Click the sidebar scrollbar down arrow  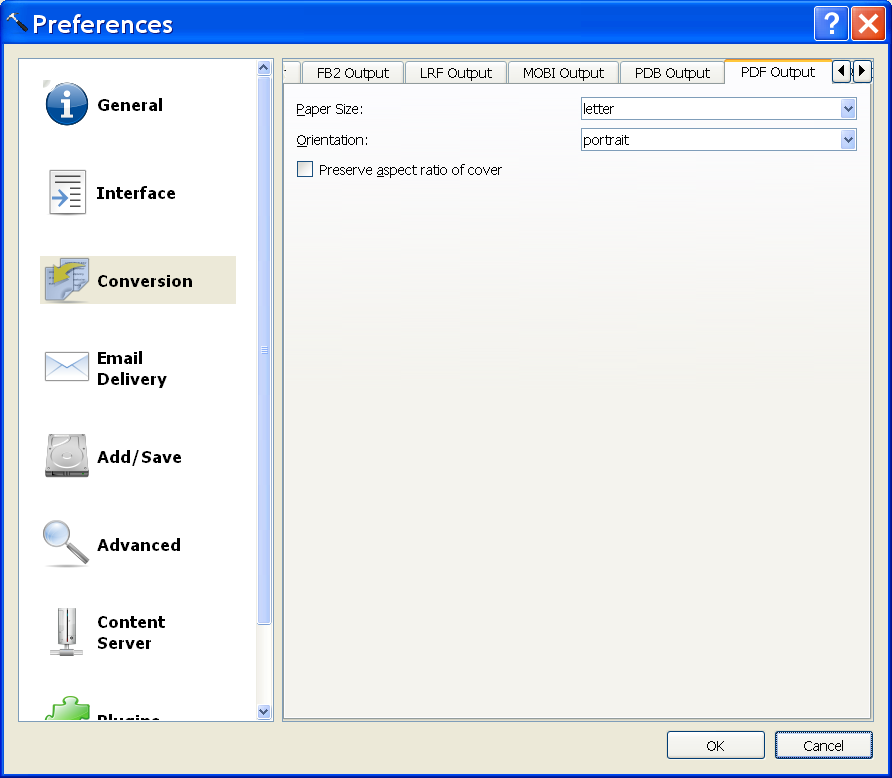point(263,711)
